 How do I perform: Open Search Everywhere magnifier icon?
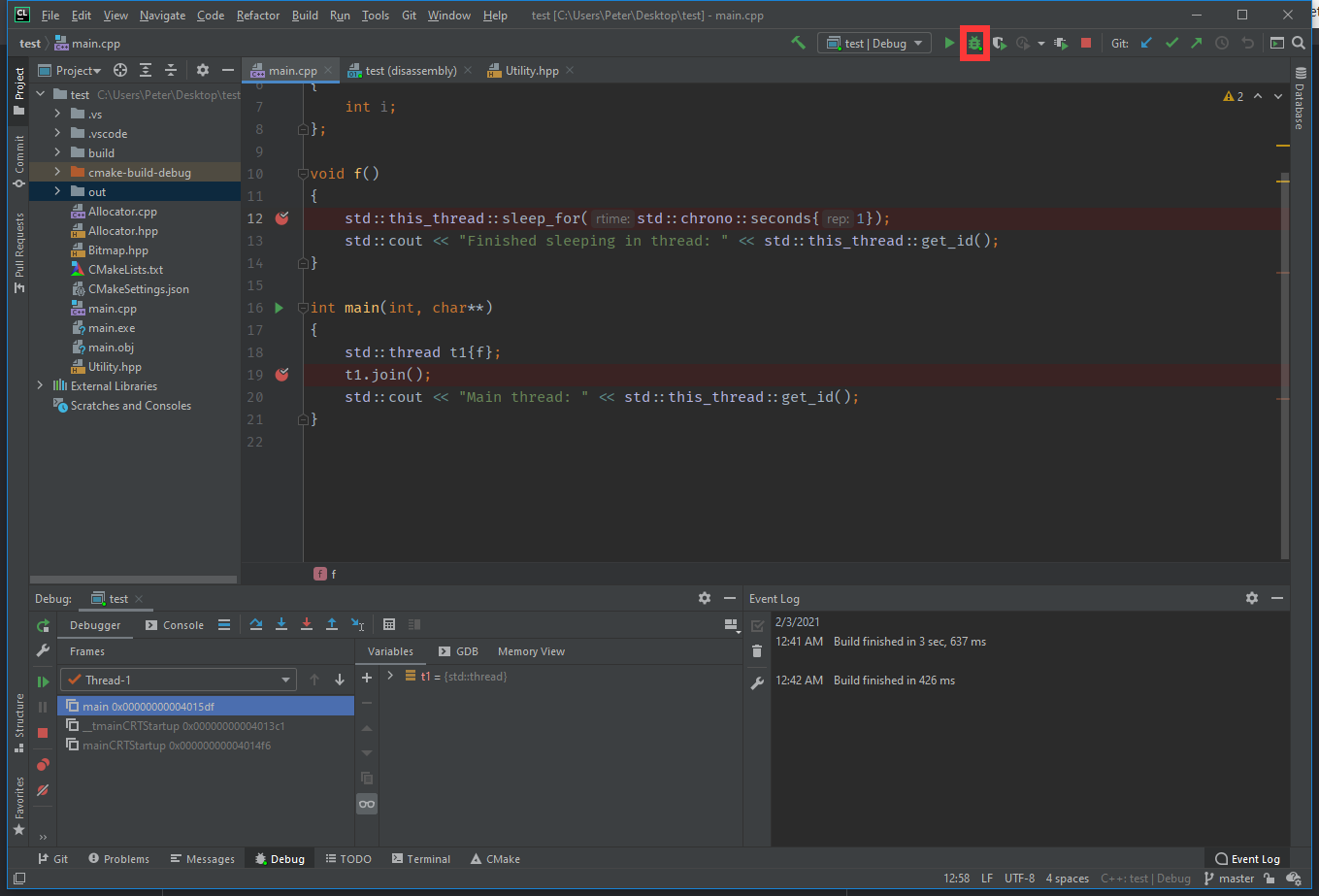1299,43
